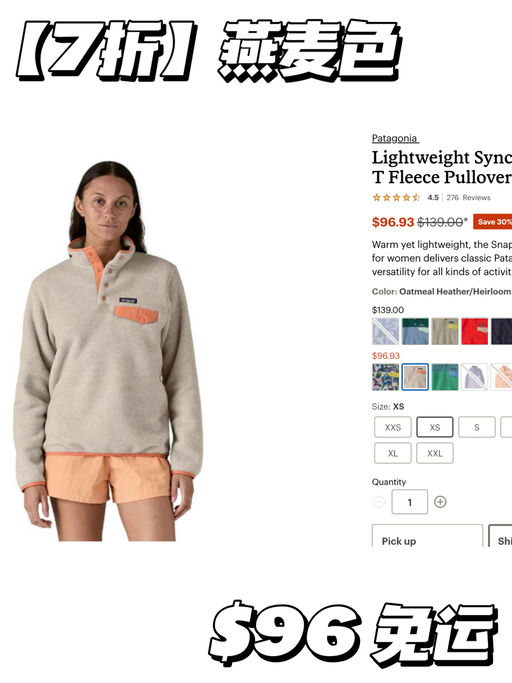This screenshot has width=512, height=683.
Task: Select the multicolor patterned swatch
Action: coord(385,377)
